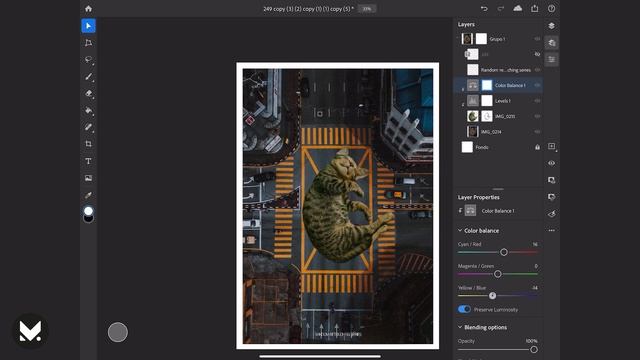The height and width of the screenshot is (360, 640).
Task: Select the IMG_0235 layer
Action: tap(498, 116)
